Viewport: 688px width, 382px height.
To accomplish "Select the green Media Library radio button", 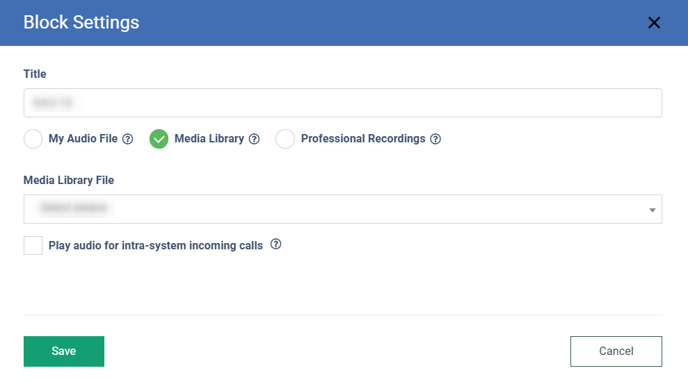I will point(159,139).
